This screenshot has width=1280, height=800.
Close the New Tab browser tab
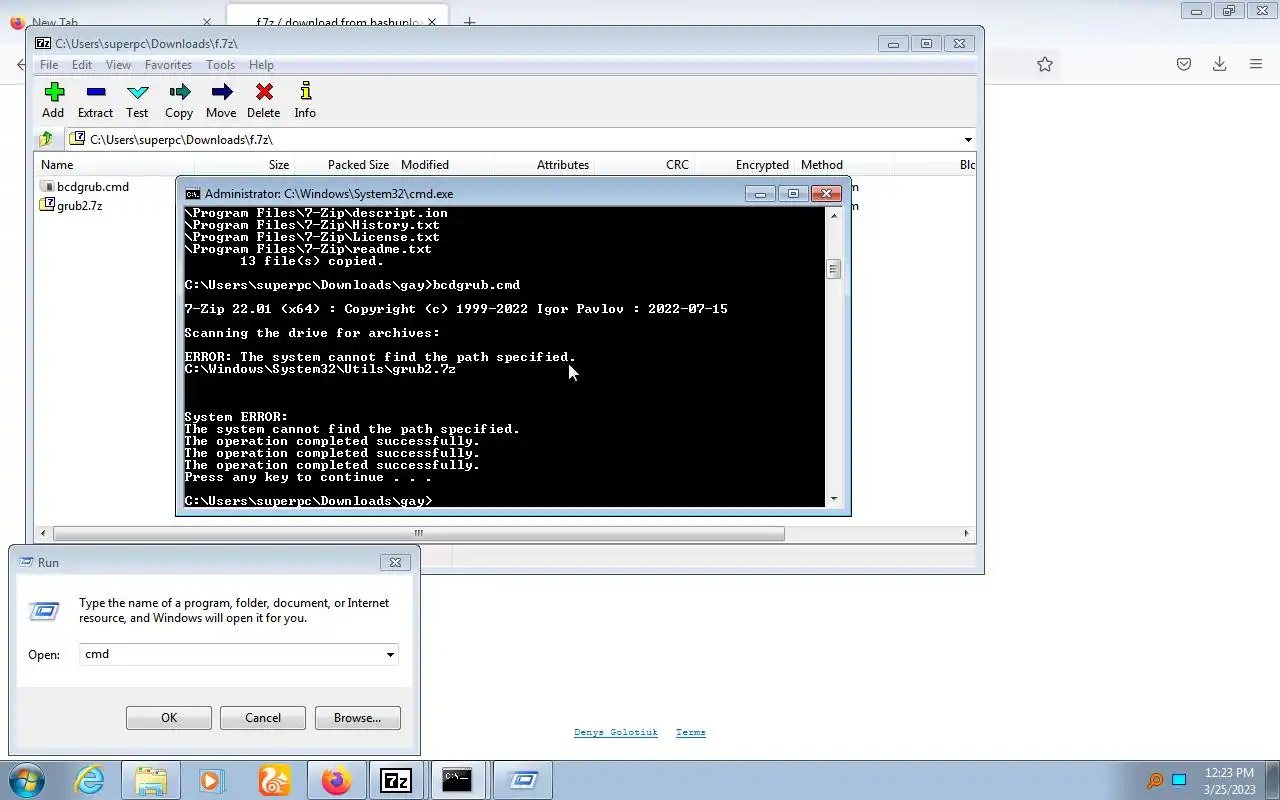click(x=207, y=21)
